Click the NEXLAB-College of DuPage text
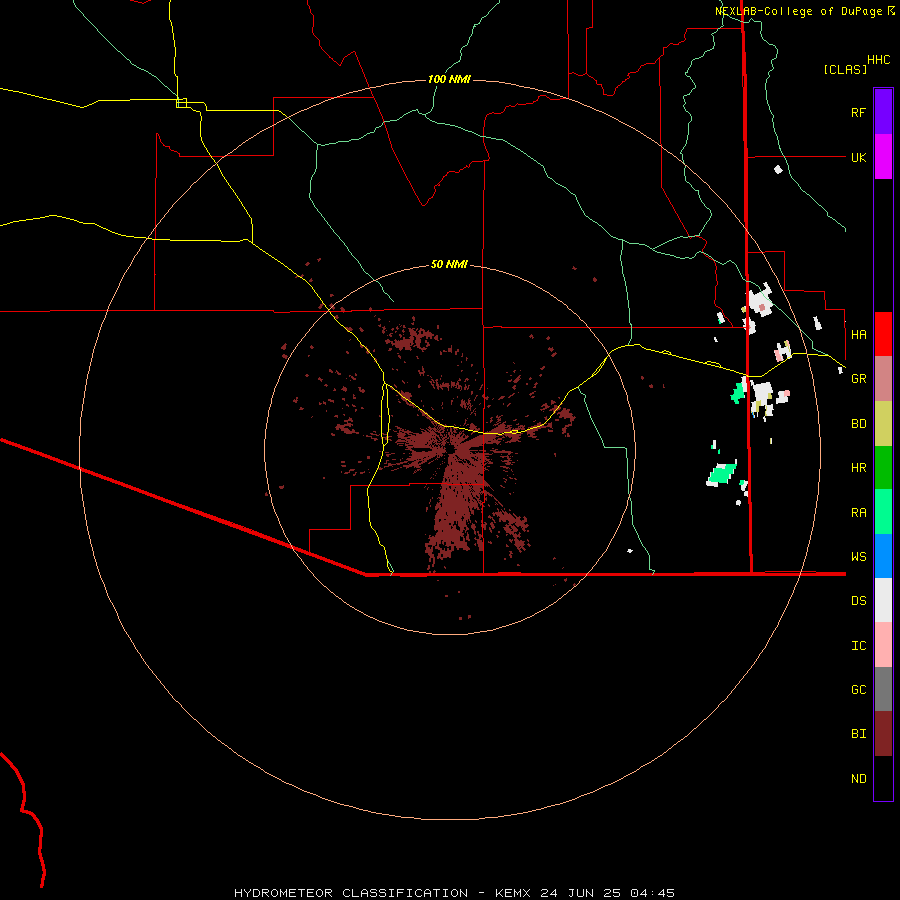900x900 pixels. 798,11
